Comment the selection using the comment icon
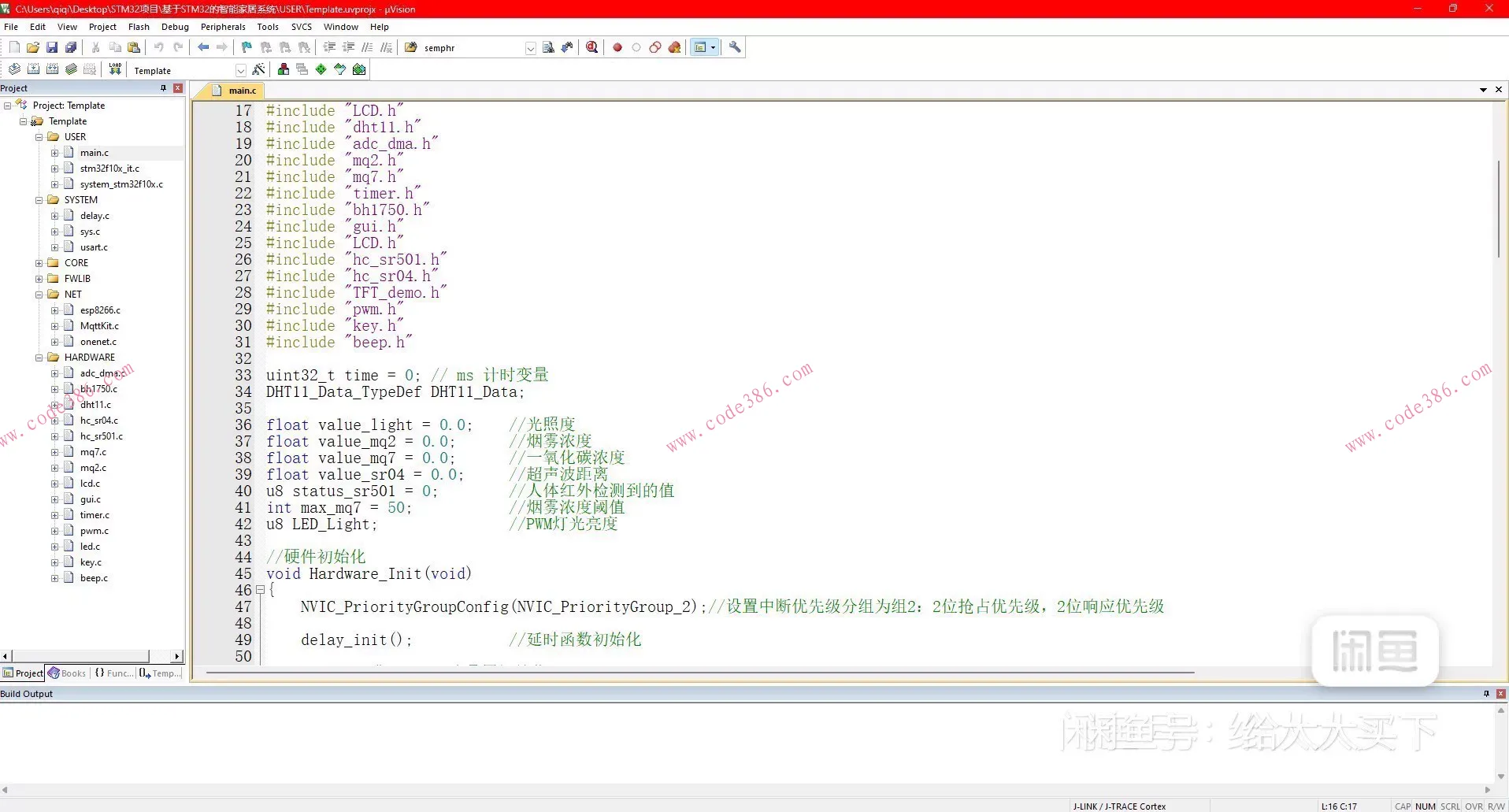 click(367, 47)
